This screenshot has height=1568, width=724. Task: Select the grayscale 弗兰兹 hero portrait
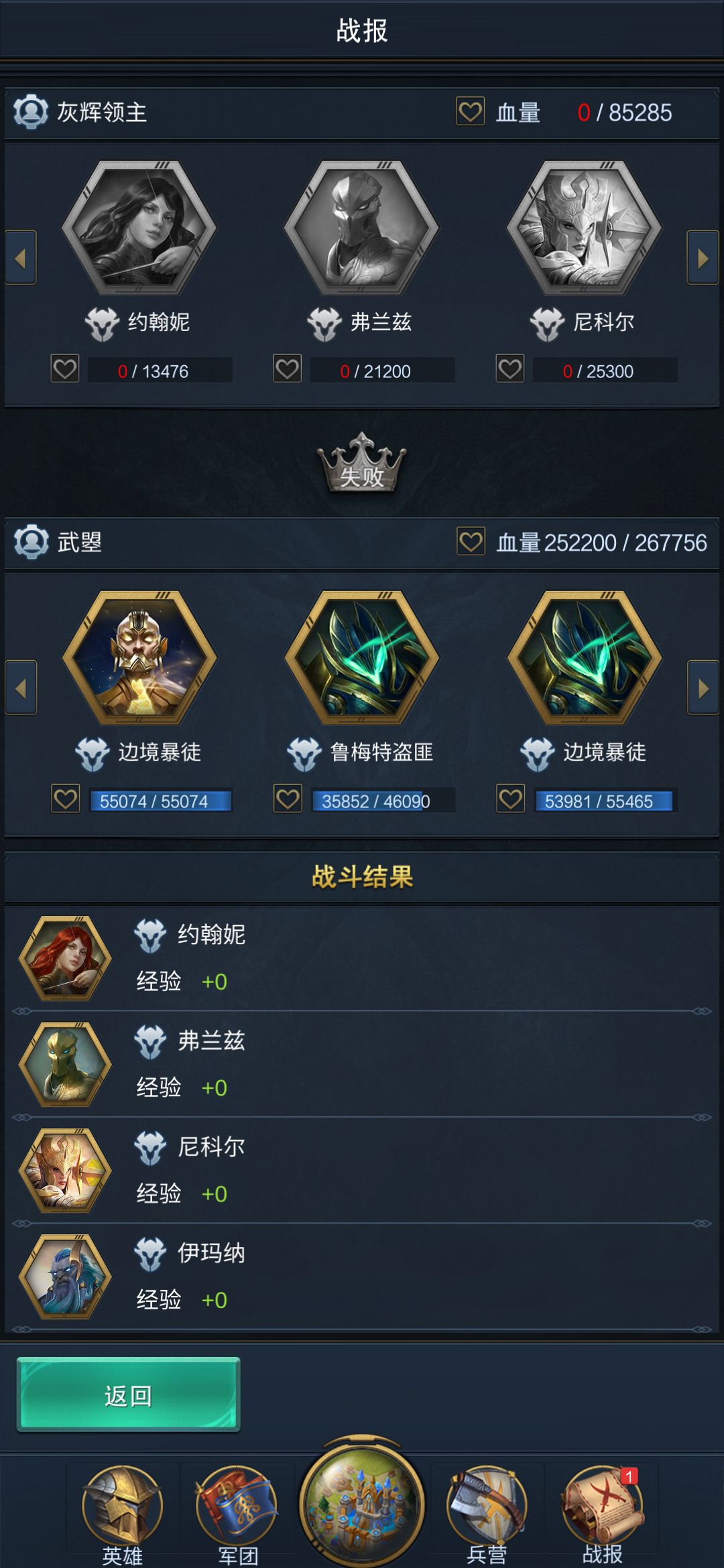point(361,227)
